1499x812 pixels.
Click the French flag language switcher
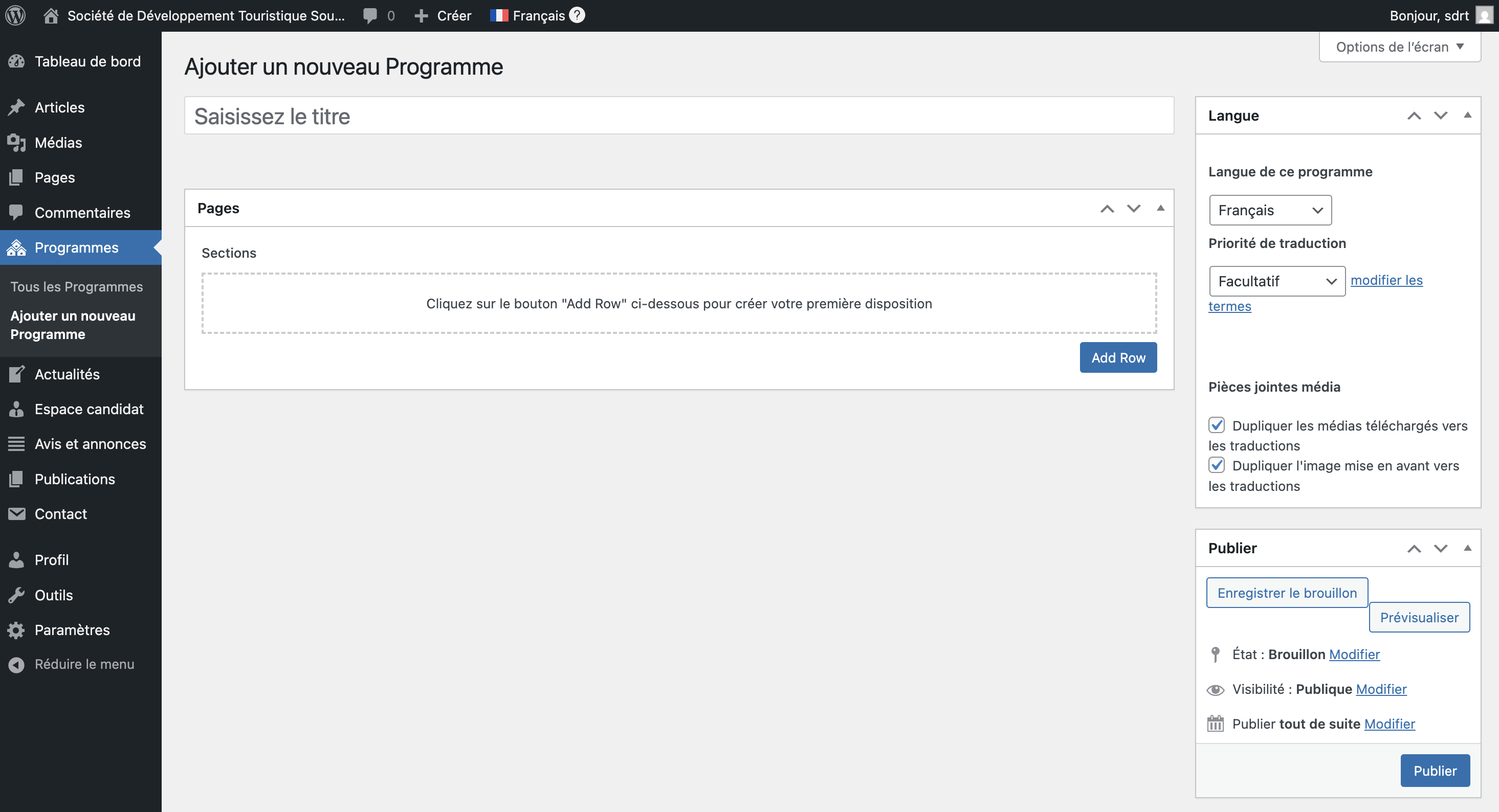click(499, 16)
